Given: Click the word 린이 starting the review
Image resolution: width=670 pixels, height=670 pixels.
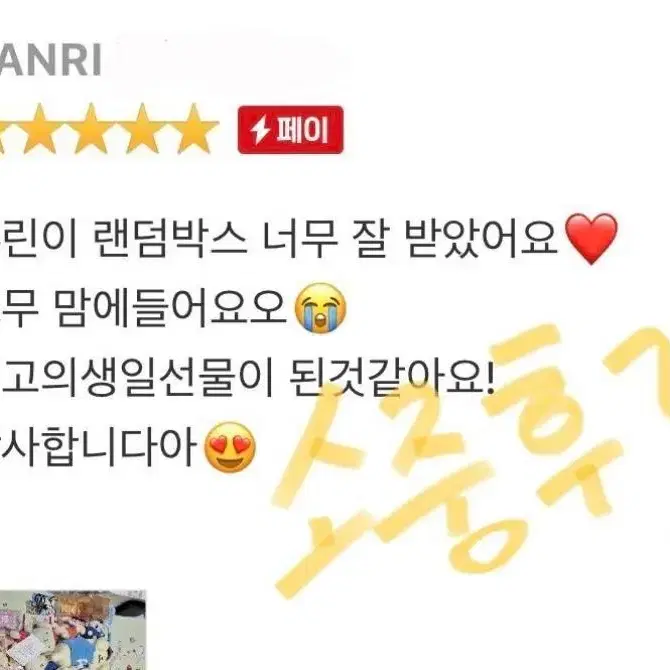Looking at the screenshot, I should coord(38,238).
